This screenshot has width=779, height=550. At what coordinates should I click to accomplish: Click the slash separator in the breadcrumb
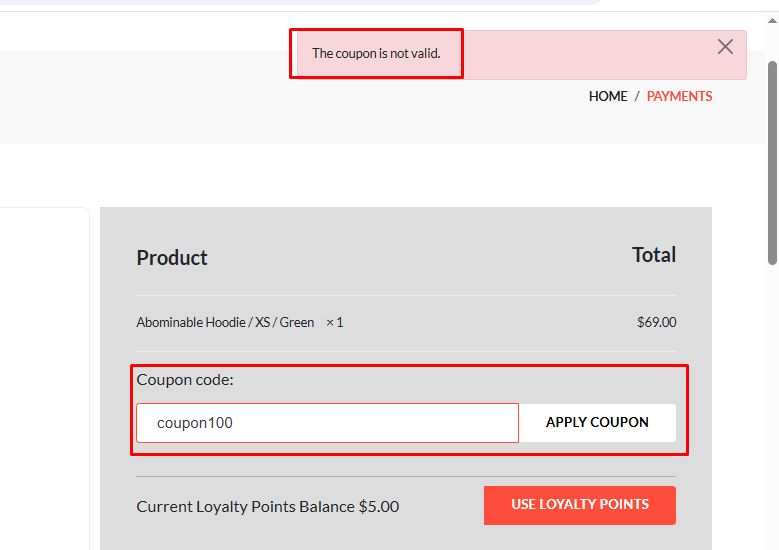(x=637, y=97)
